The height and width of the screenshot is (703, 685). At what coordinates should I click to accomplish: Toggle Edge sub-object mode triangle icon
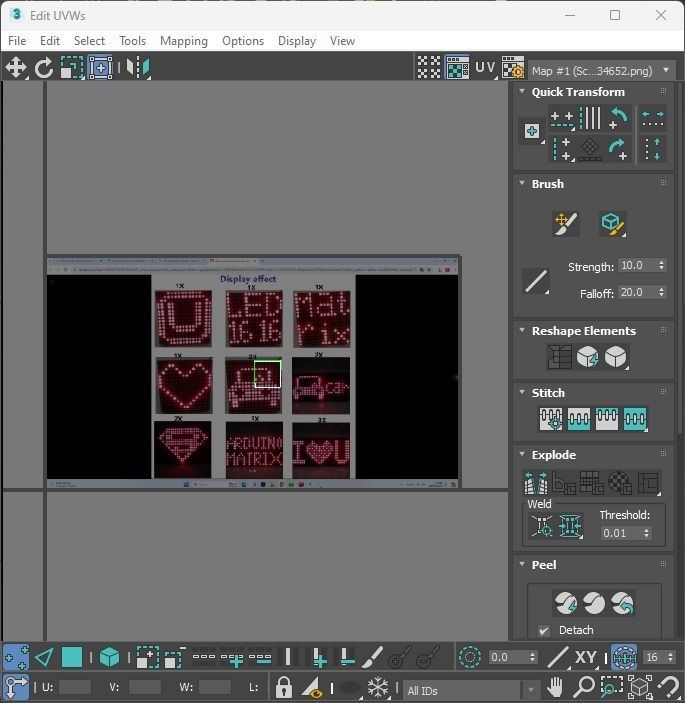(x=44, y=658)
